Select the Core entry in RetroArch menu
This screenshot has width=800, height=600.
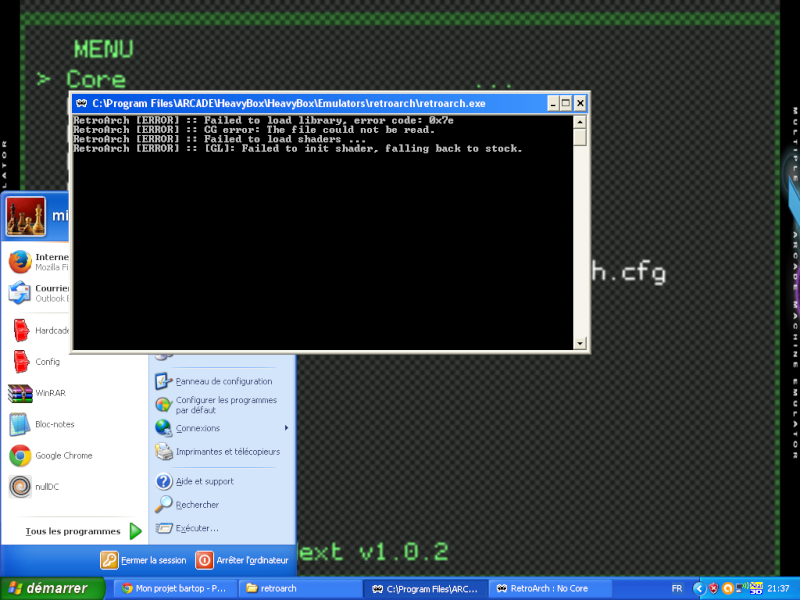click(x=96, y=80)
